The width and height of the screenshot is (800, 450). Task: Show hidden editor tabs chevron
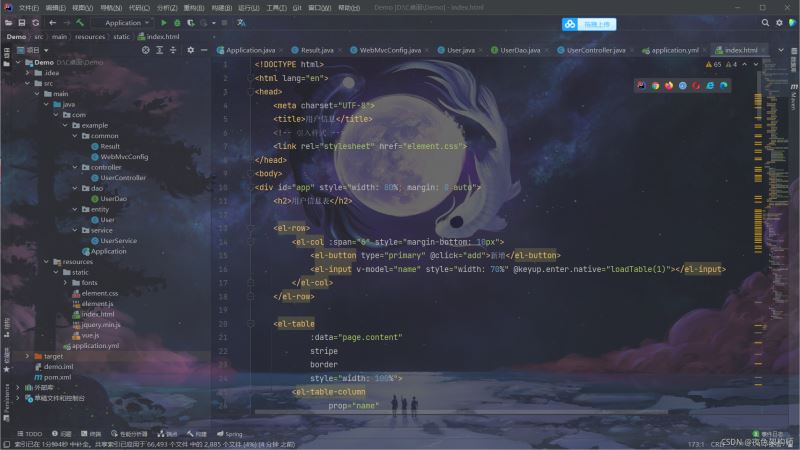tap(781, 50)
